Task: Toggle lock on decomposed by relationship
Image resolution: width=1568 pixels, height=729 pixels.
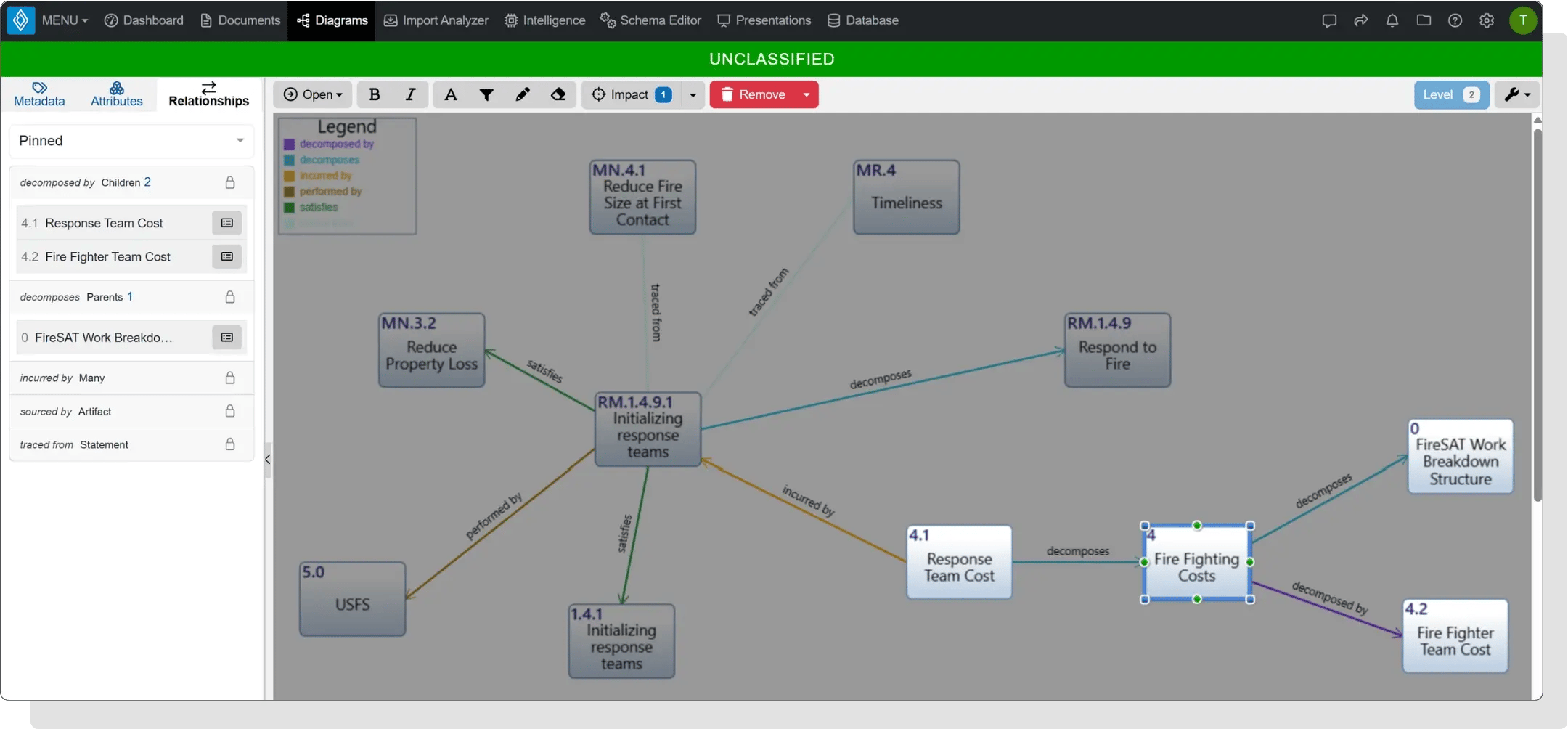Action: coord(230,182)
